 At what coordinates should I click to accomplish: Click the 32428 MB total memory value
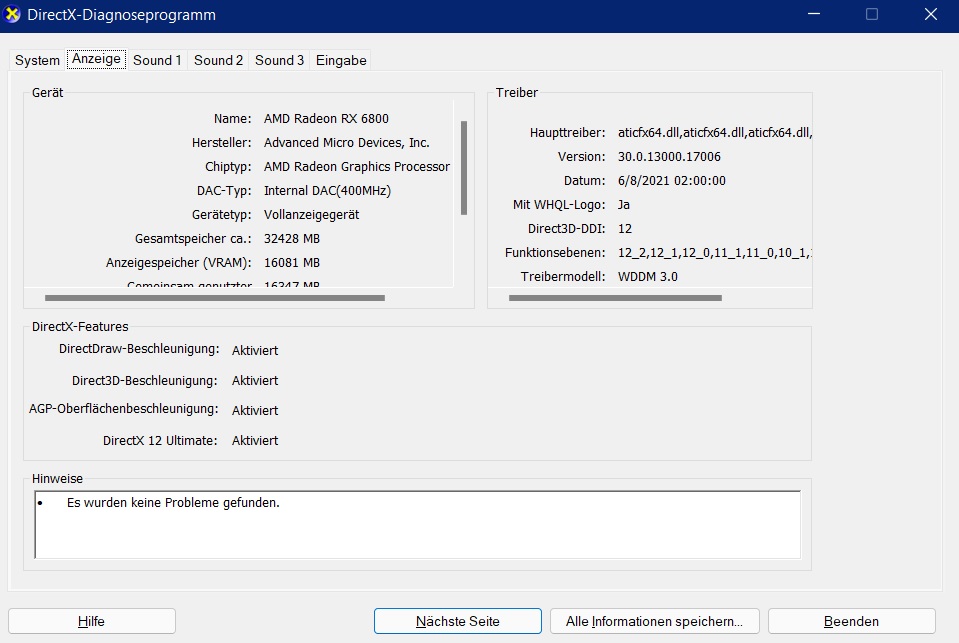tap(292, 239)
